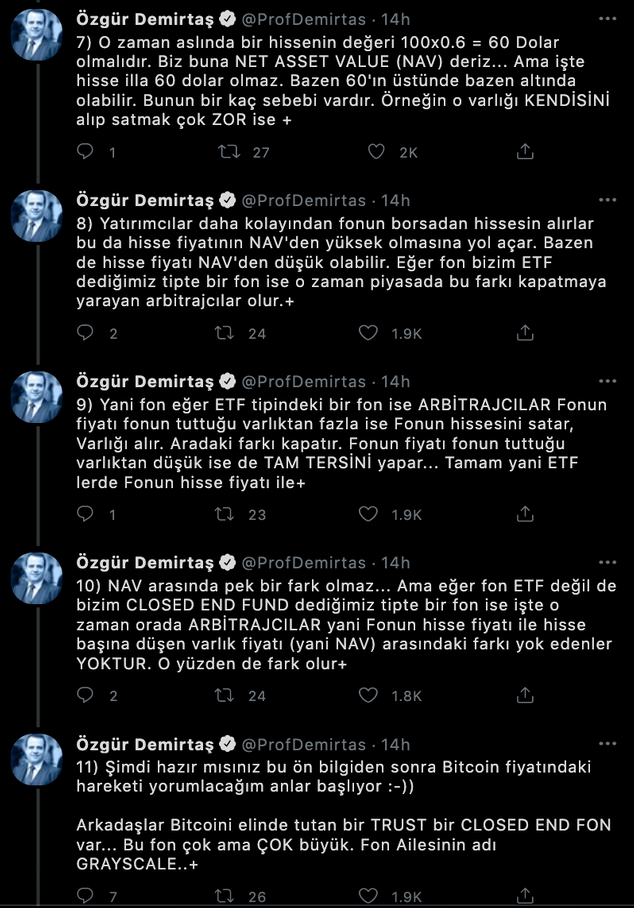Share tweet 7 about NET ASSET VALUE

525,152
